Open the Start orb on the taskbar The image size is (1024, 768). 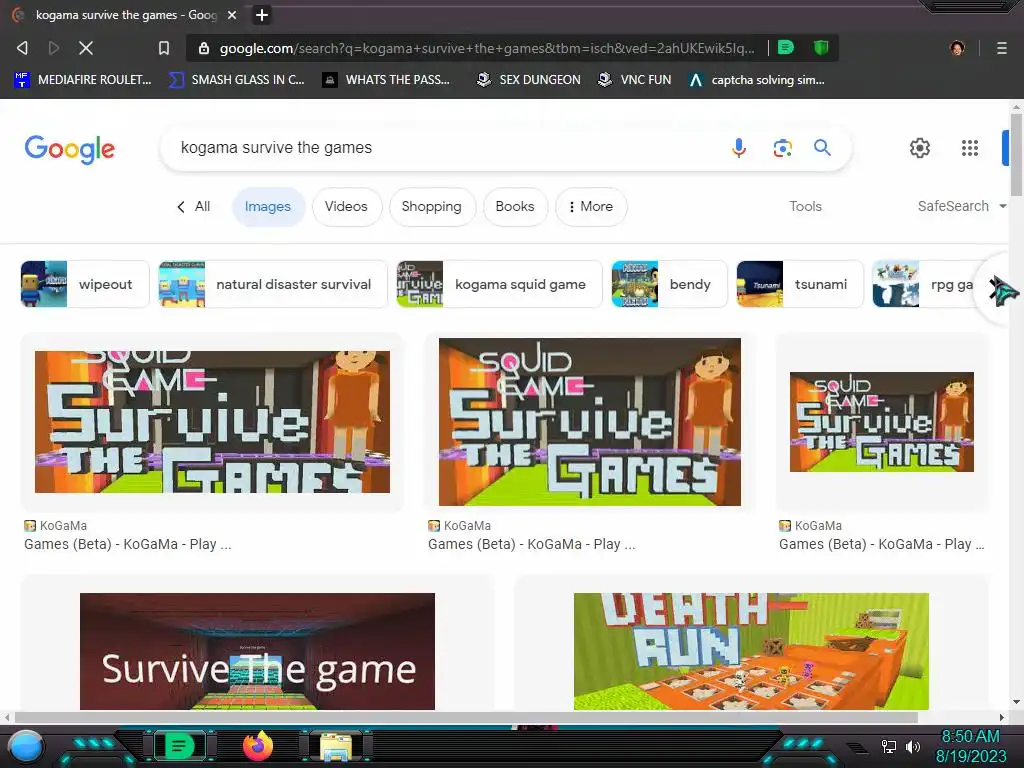click(25, 746)
